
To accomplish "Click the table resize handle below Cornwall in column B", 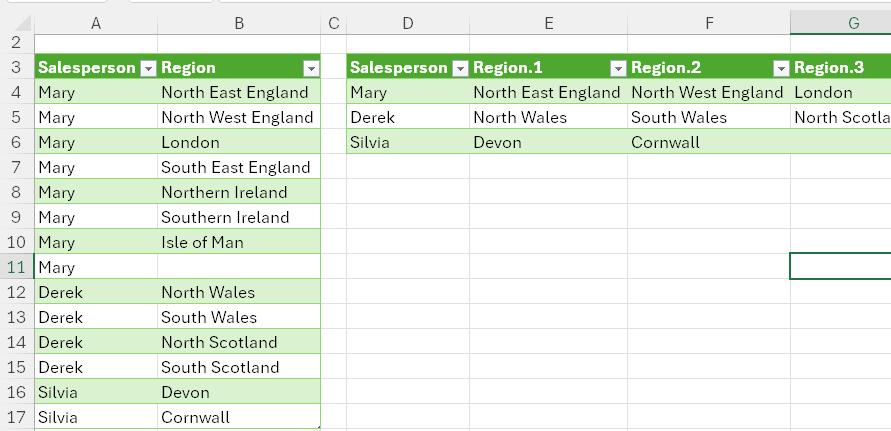I will (x=319, y=427).
